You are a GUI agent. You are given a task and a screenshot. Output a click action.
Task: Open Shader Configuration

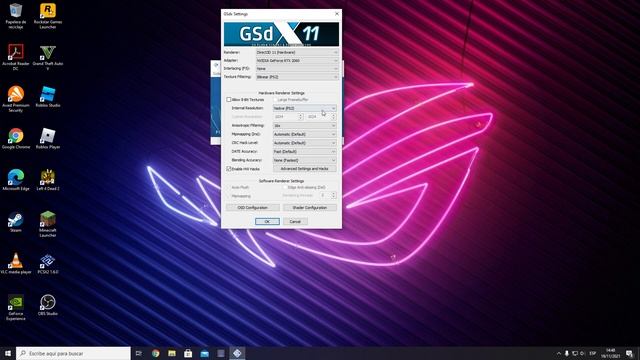[x=310, y=208]
